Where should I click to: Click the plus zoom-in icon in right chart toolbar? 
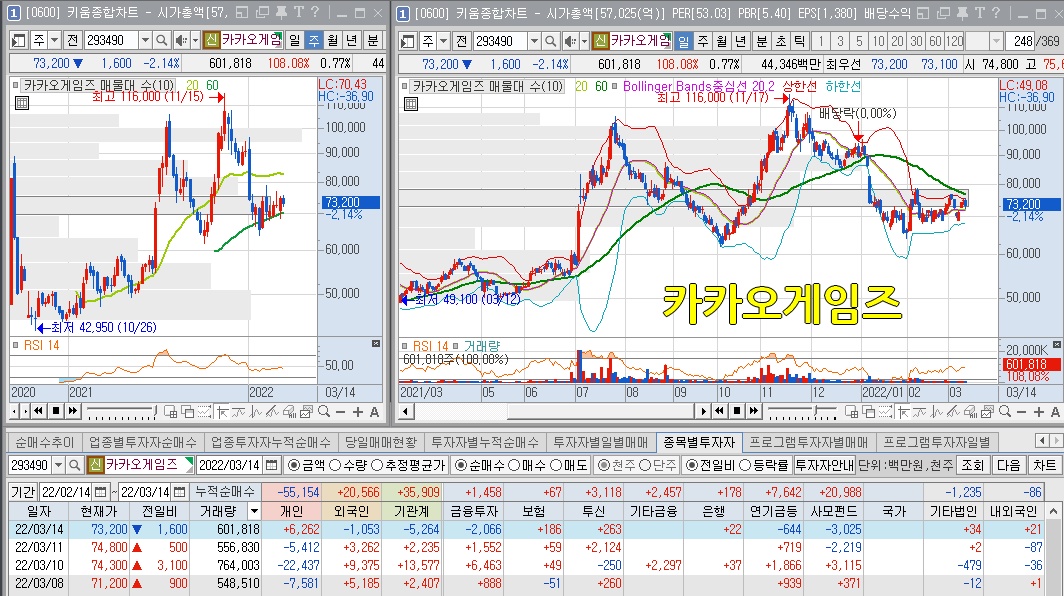(1038, 411)
